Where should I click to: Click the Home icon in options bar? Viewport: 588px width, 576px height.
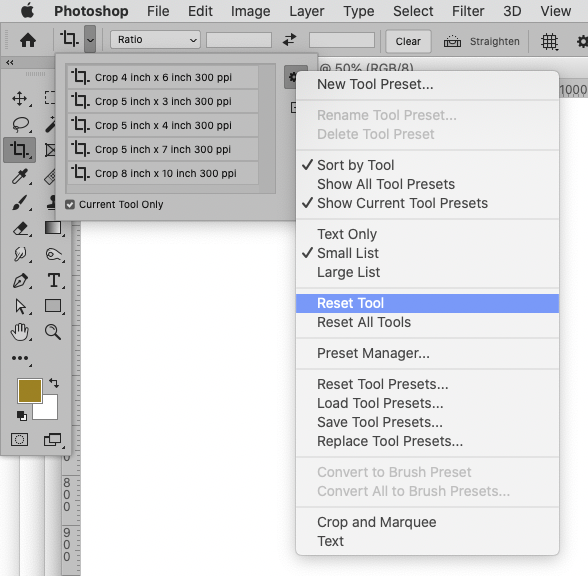[x=28, y=40]
